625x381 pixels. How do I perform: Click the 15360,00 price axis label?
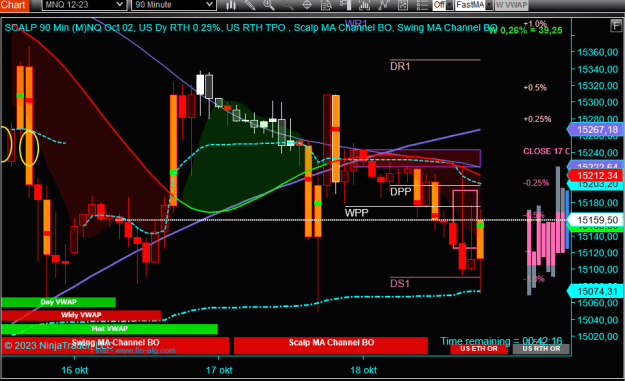[597, 52]
